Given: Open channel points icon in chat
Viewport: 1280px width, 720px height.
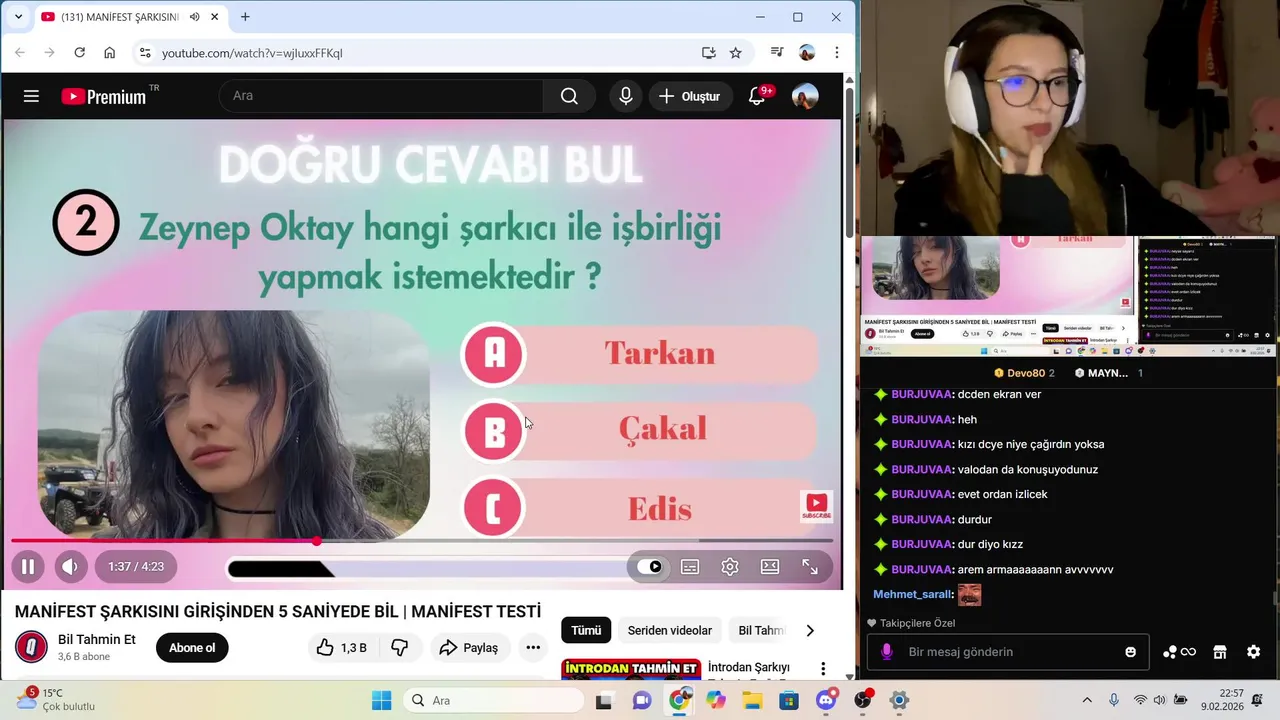Looking at the screenshot, I should (1179, 652).
